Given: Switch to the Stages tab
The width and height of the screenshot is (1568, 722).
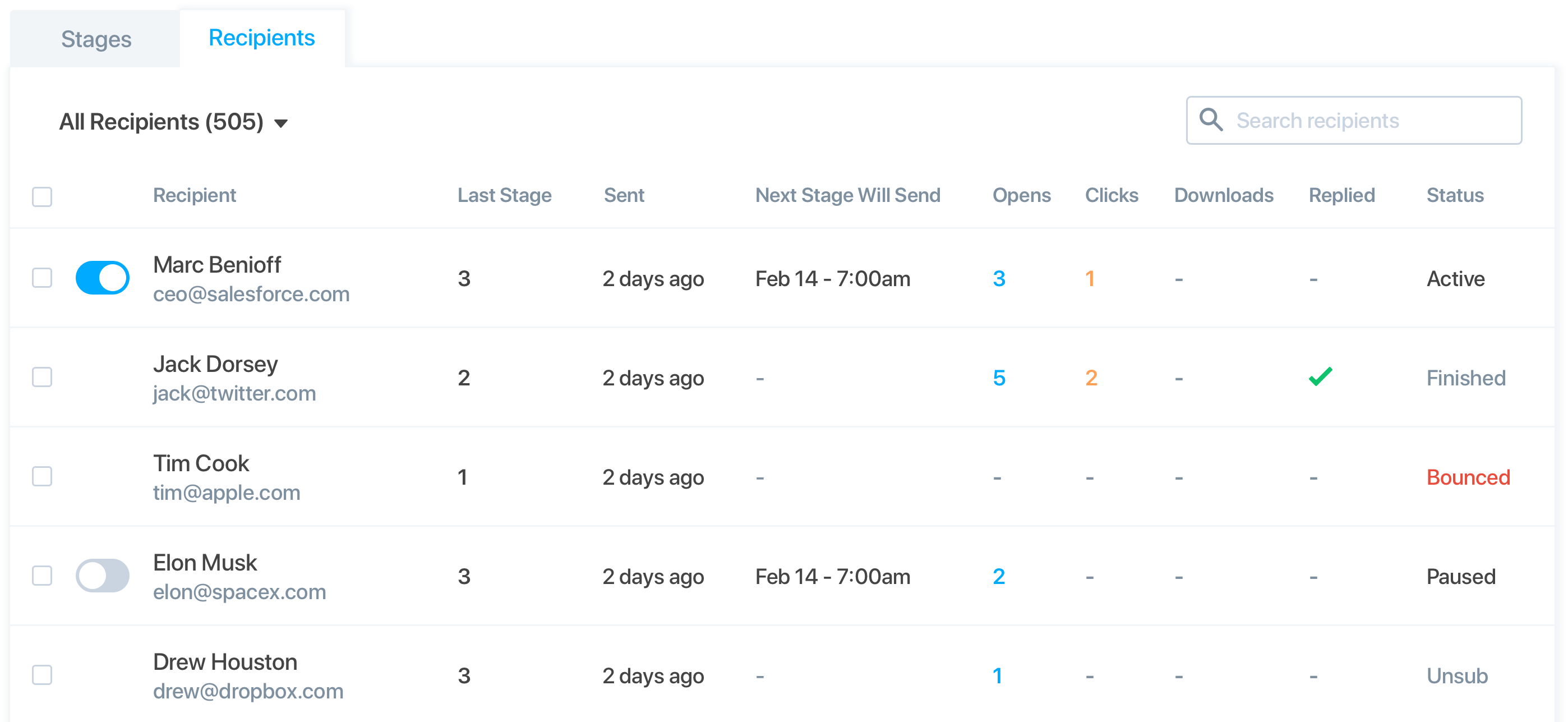Looking at the screenshot, I should [96, 40].
